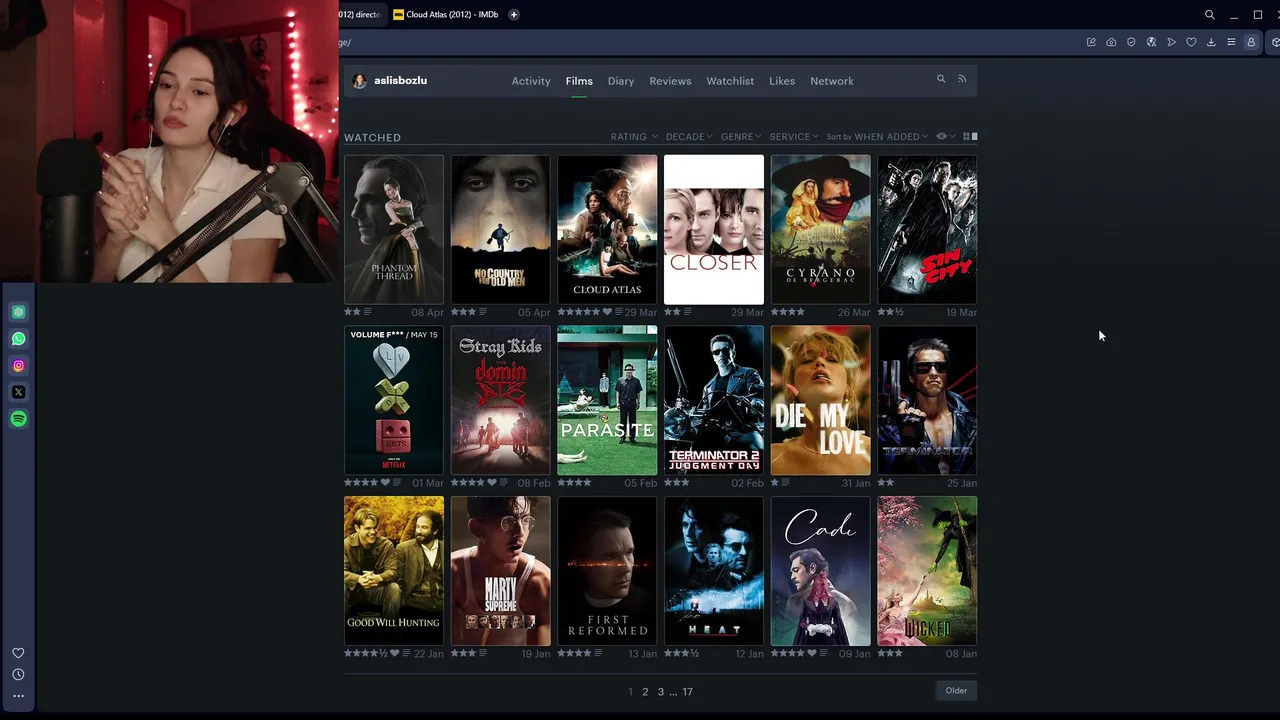Open WhatsApp in the browser sidebar
This screenshot has height=720, width=1280.
tap(18, 339)
